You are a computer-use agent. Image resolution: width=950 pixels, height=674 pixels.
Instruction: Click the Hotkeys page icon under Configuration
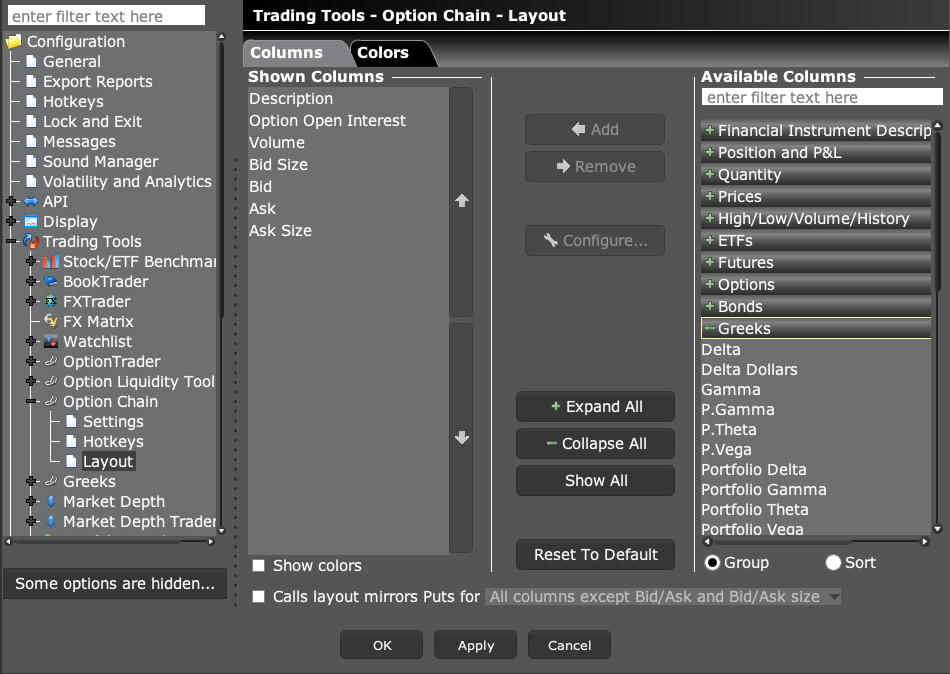click(32, 101)
